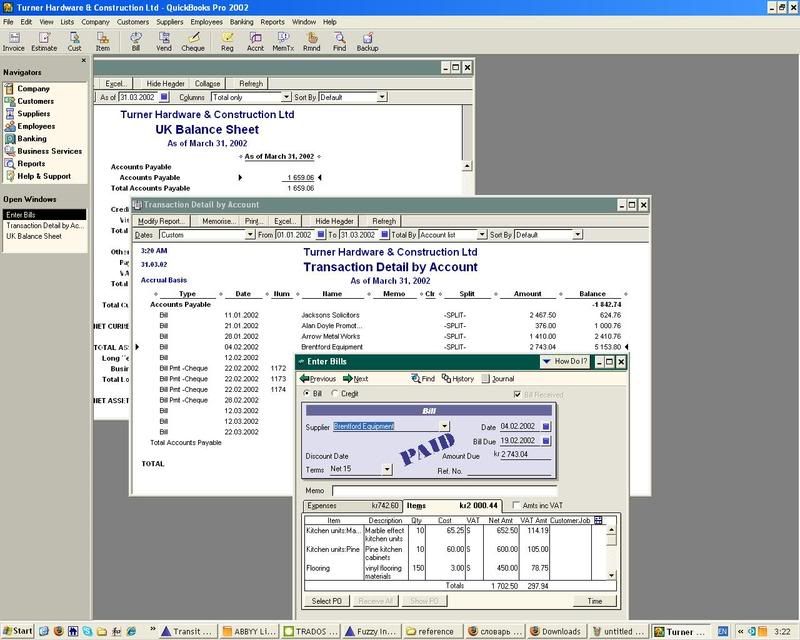
Task: Click the Memo input field
Action: pos(444,490)
